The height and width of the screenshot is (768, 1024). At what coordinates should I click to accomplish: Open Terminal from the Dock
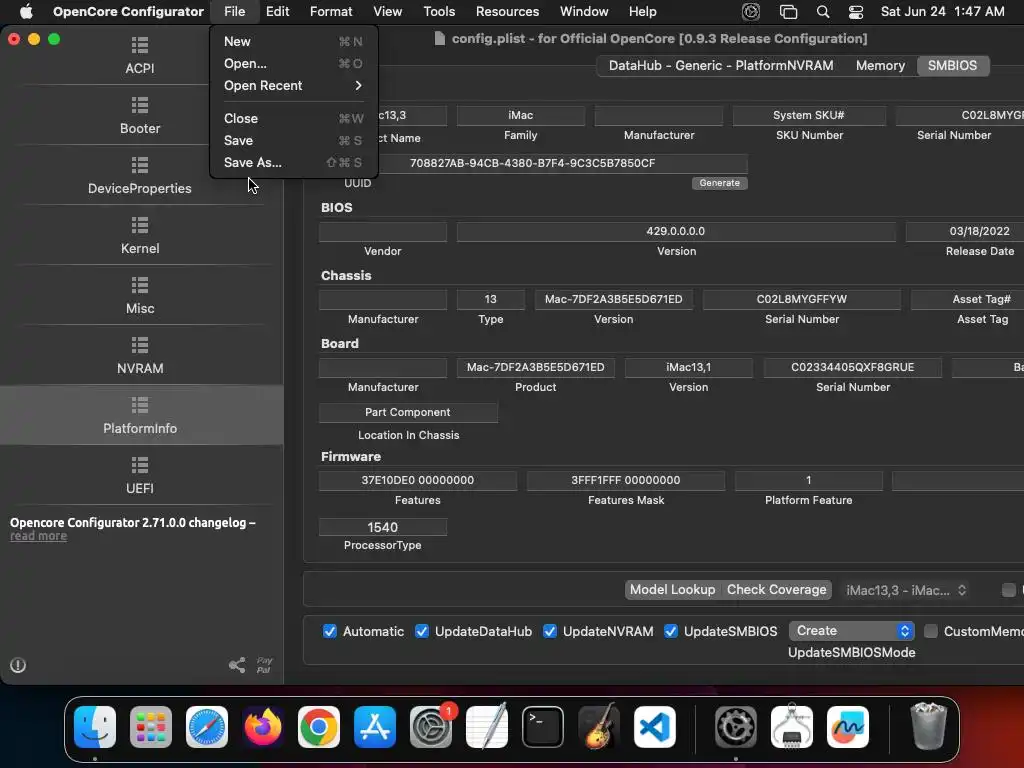(543, 727)
